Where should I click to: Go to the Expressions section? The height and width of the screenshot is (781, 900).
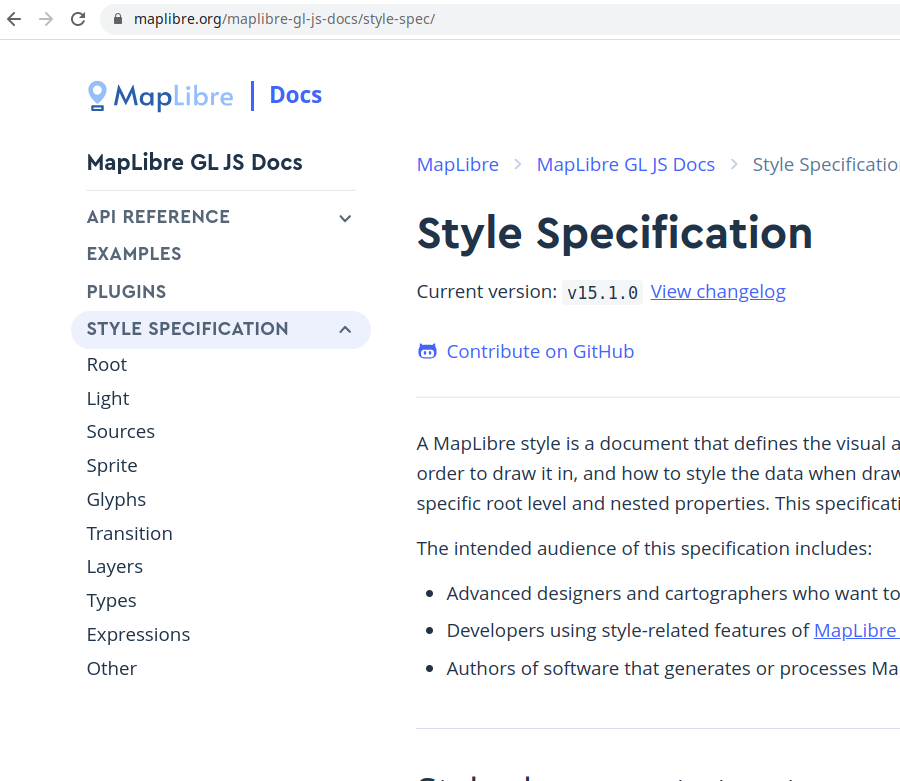click(138, 635)
